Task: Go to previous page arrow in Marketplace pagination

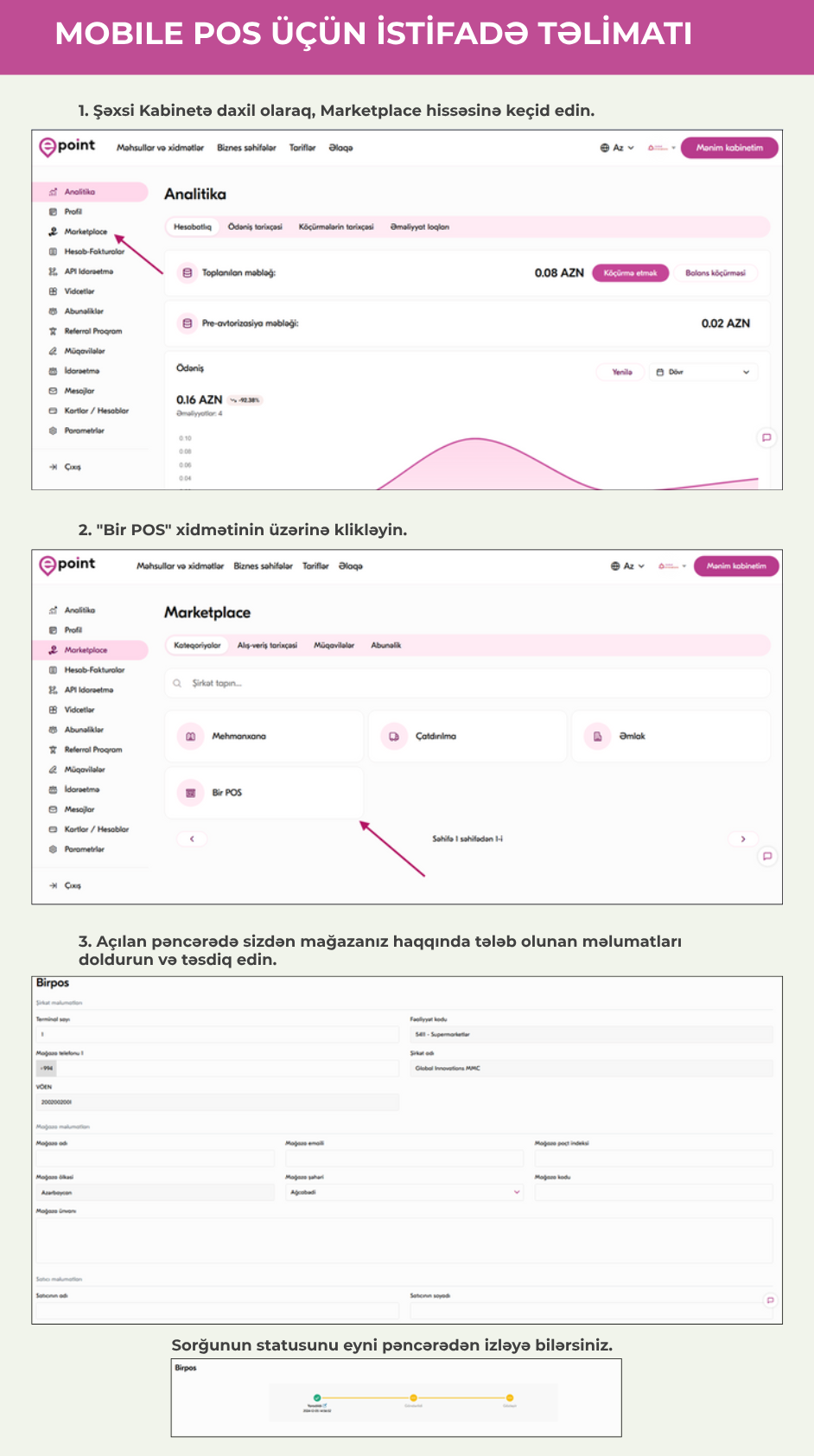Action: click(x=192, y=839)
